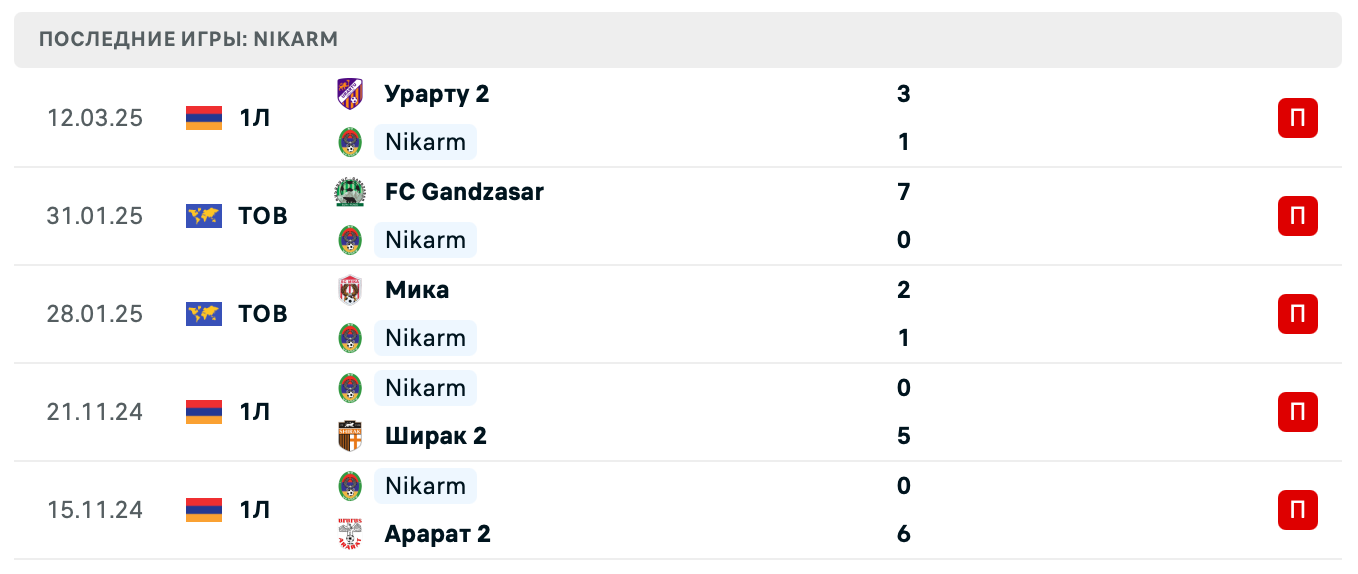Click the FC Gandzasar team crest
Image resolution: width=1358 pixels, height=574 pixels.
350,192
